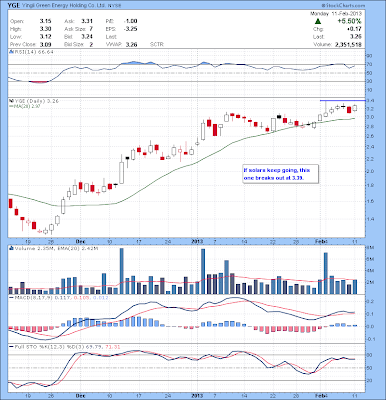
Task: Click the SCTR label
Action: click(x=157, y=44)
